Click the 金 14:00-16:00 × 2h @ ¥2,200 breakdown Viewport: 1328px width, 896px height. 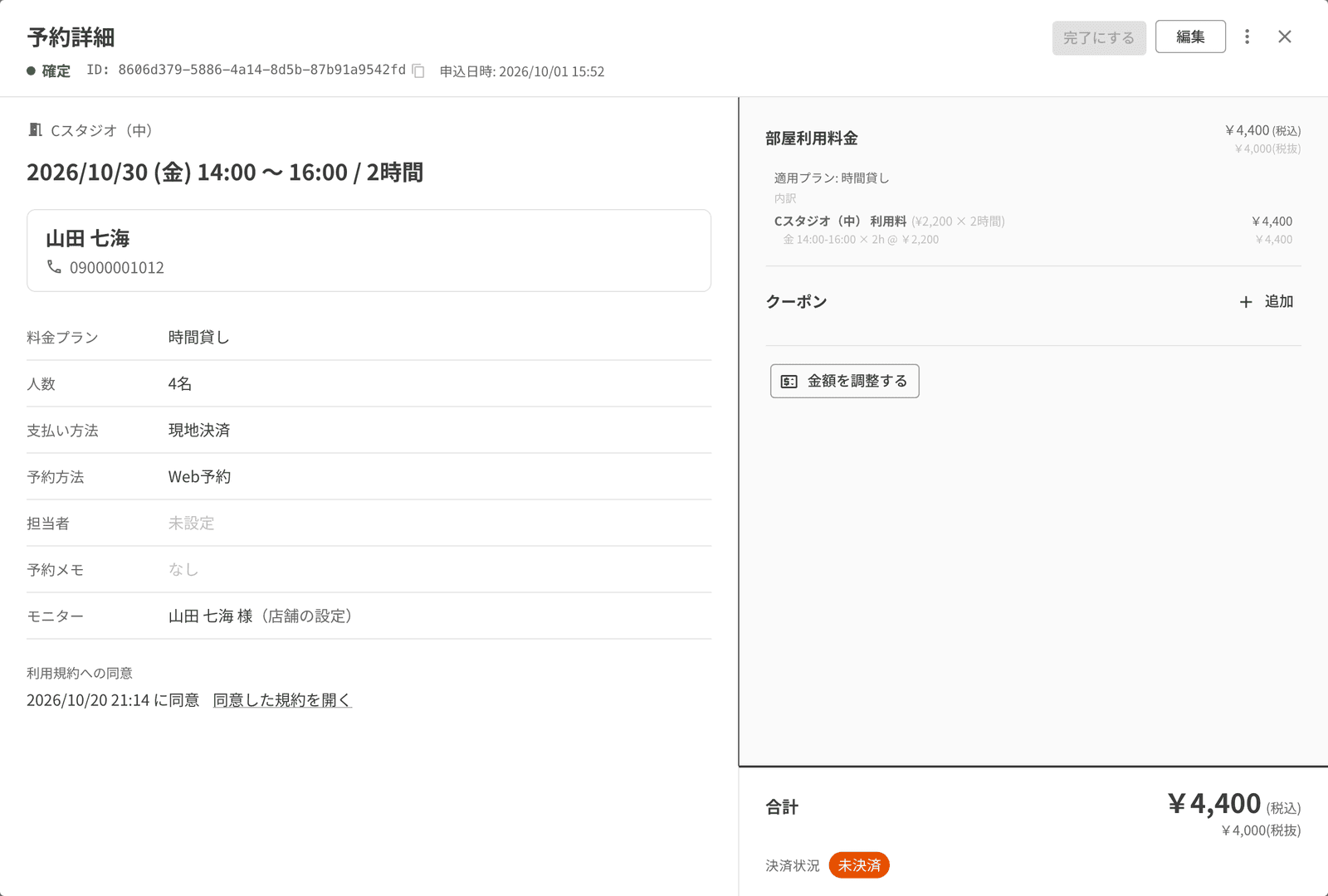pyautogui.click(x=861, y=240)
